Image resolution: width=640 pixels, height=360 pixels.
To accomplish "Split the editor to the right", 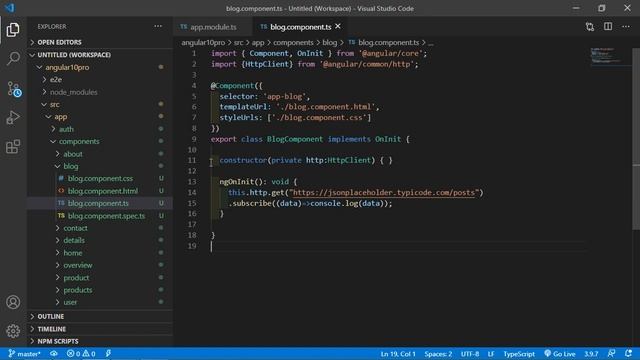I will click(x=608, y=27).
